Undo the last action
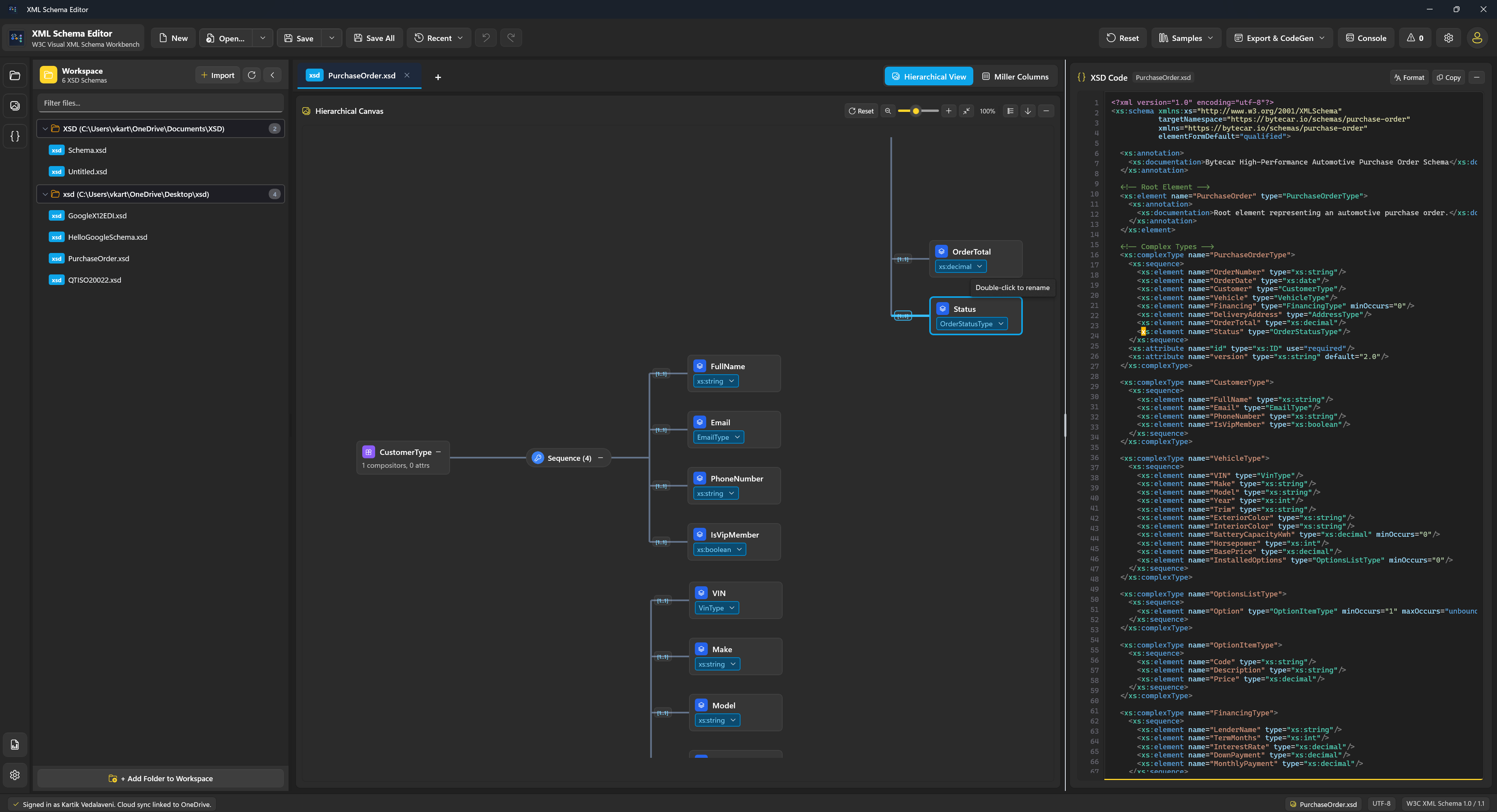 point(486,38)
